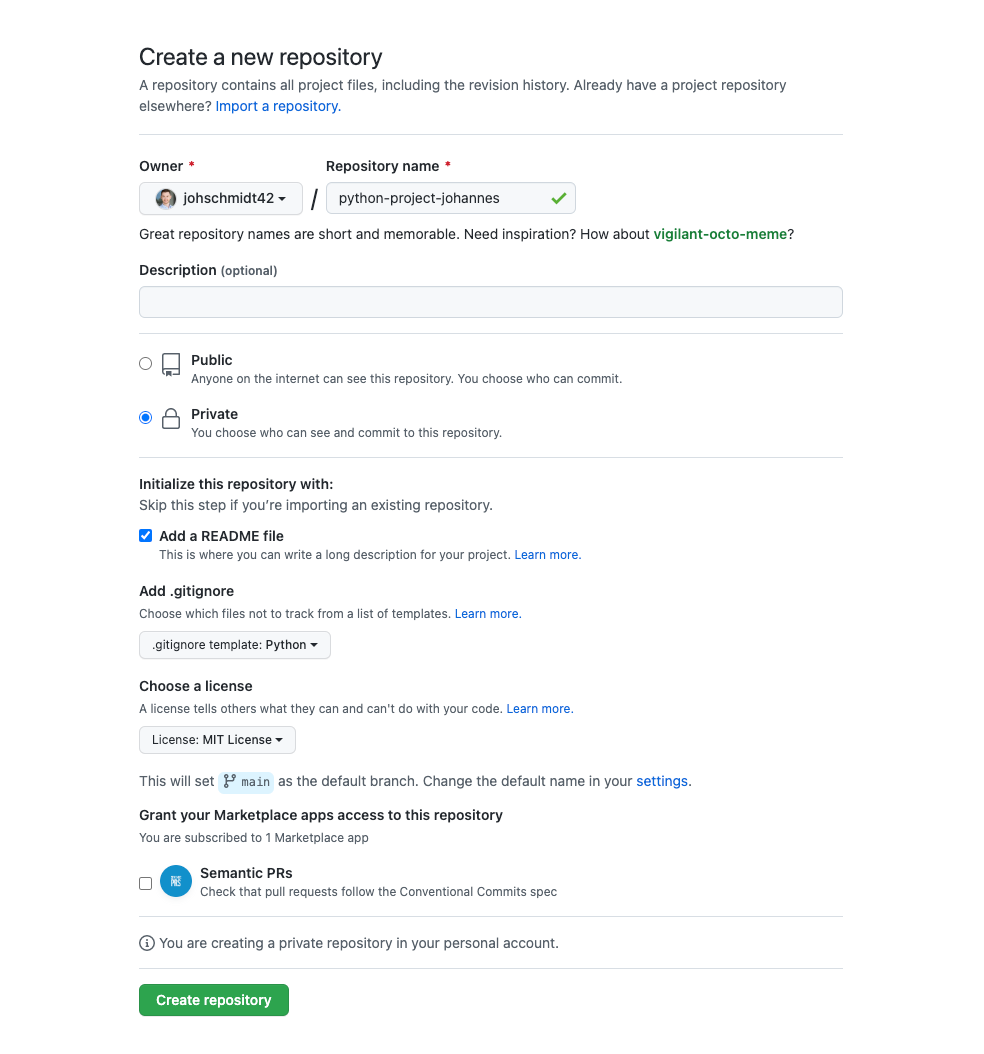Click the info icon near private notice
Image resolution: width=984 pixels, height=1054 pixels.
(x=147, y=943)
